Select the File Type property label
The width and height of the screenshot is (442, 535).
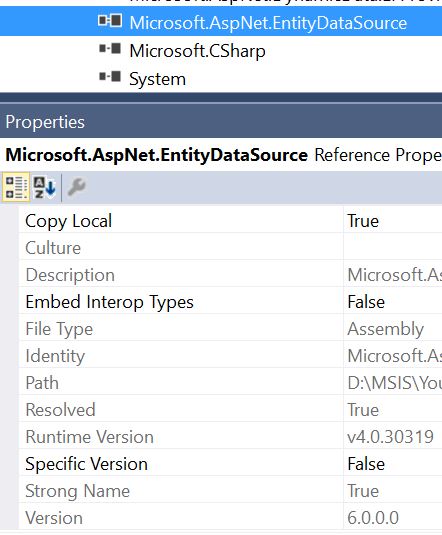click(x=59, y=329)
